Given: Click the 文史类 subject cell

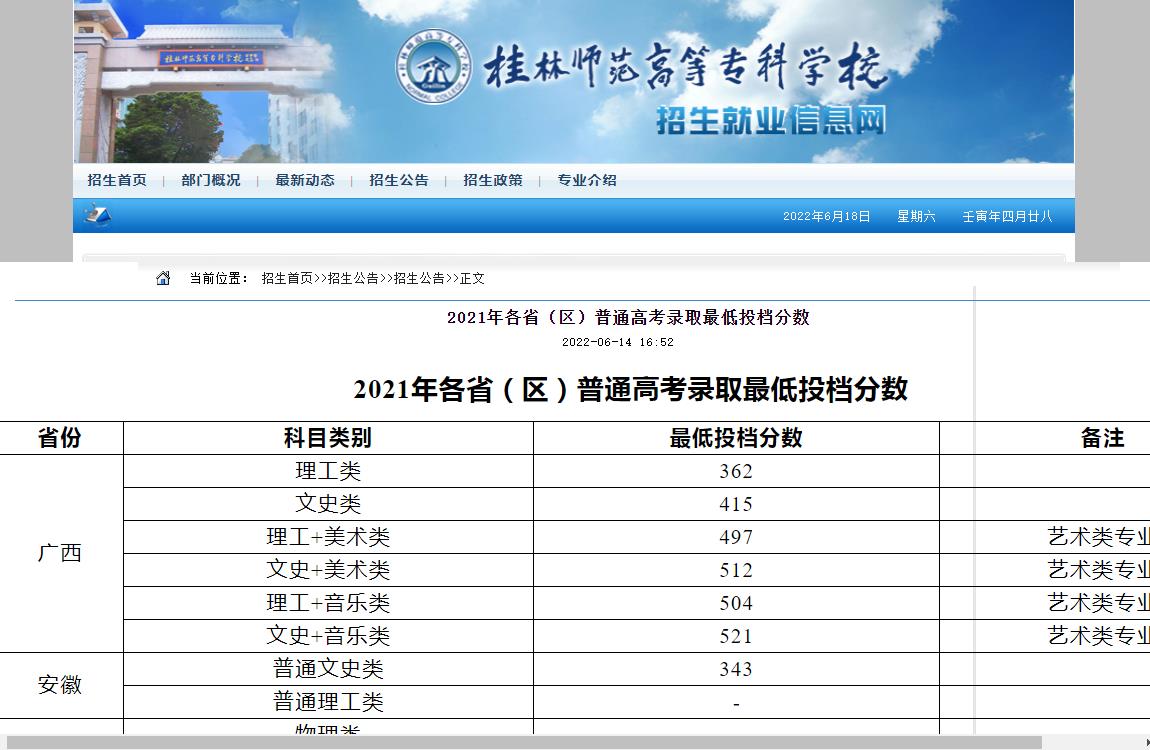Looking at the screenshot, I should pos(328,504).
